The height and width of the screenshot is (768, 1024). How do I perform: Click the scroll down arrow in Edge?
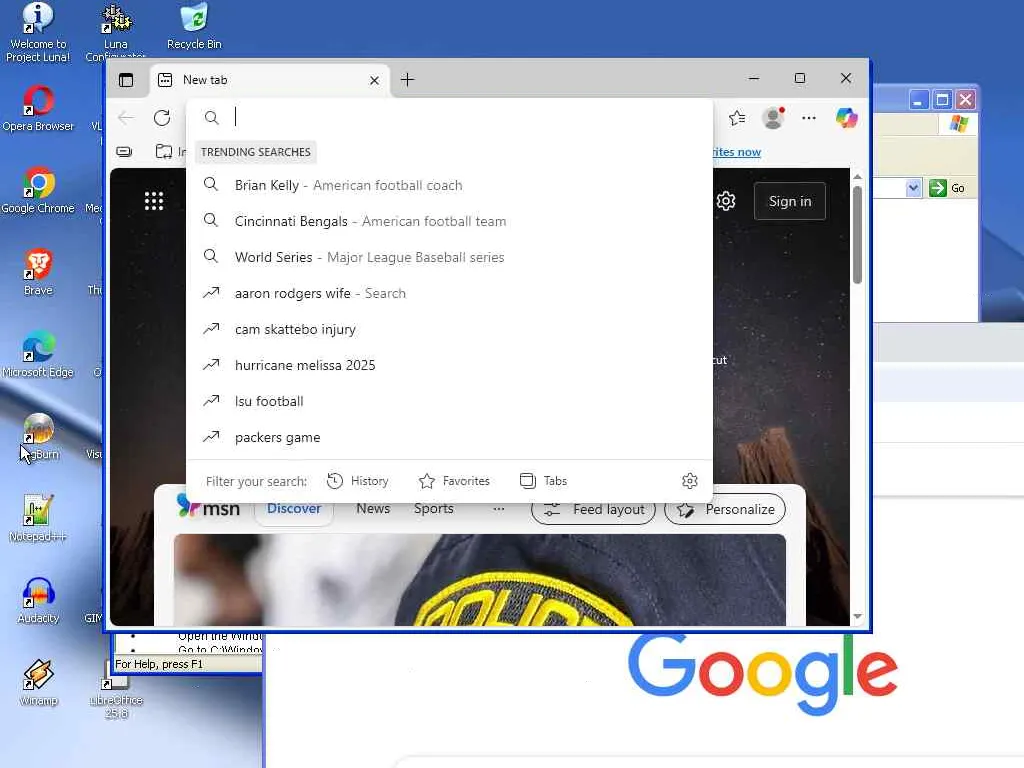tap(857, 616)
